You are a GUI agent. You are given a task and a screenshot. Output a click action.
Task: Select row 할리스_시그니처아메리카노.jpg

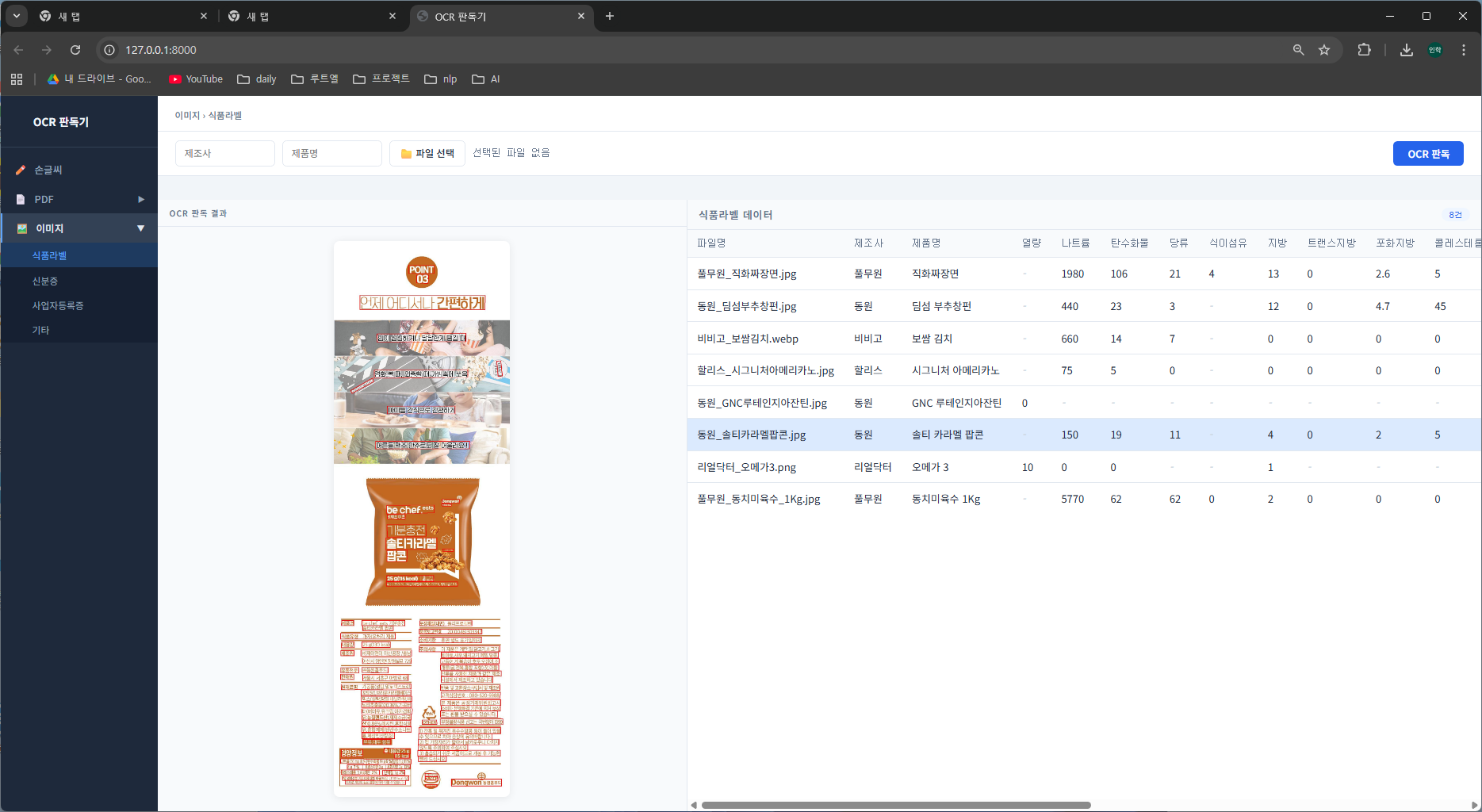click(x=1084, y=370)
